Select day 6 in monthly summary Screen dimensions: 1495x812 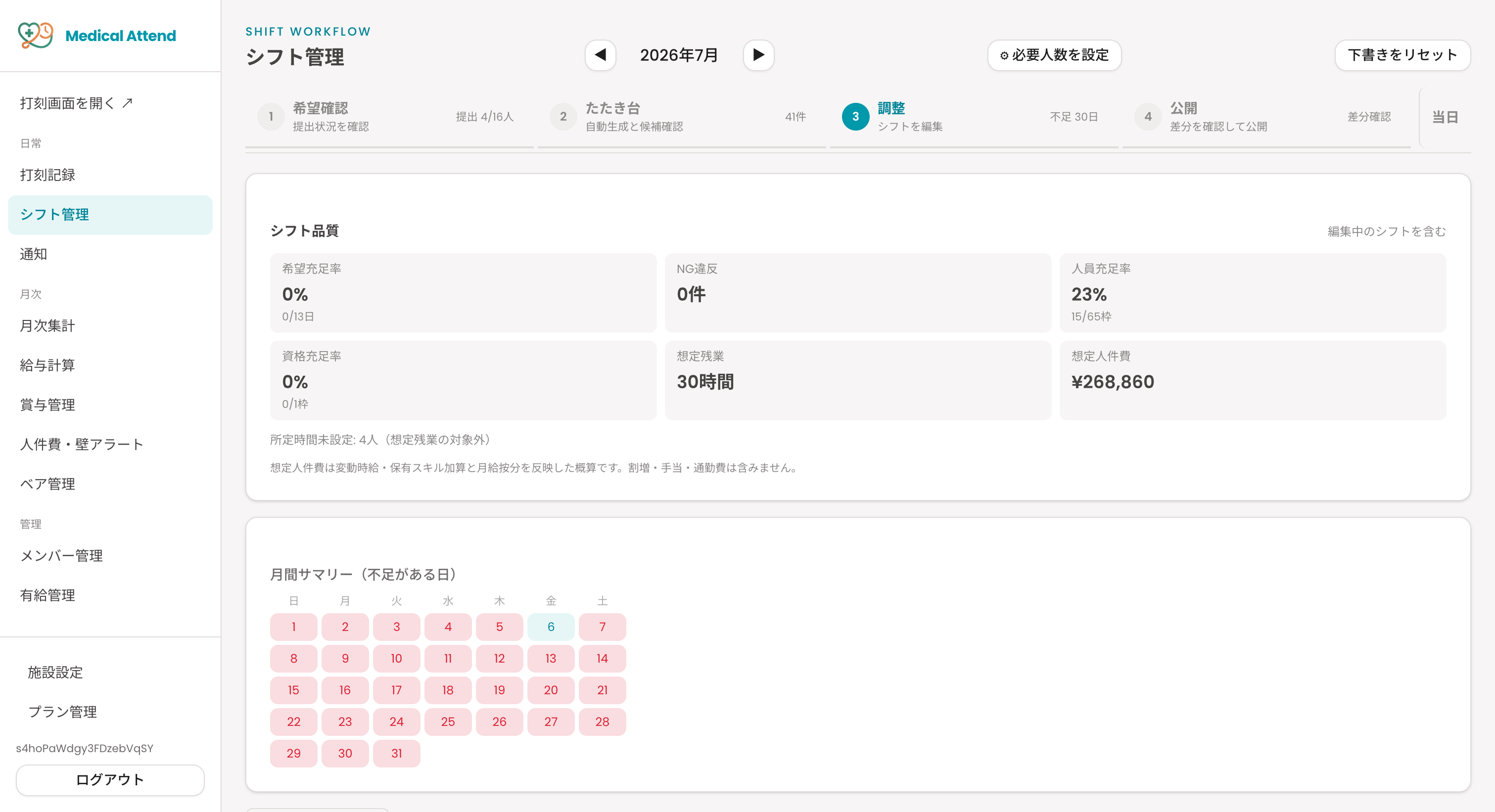(551, 627)
